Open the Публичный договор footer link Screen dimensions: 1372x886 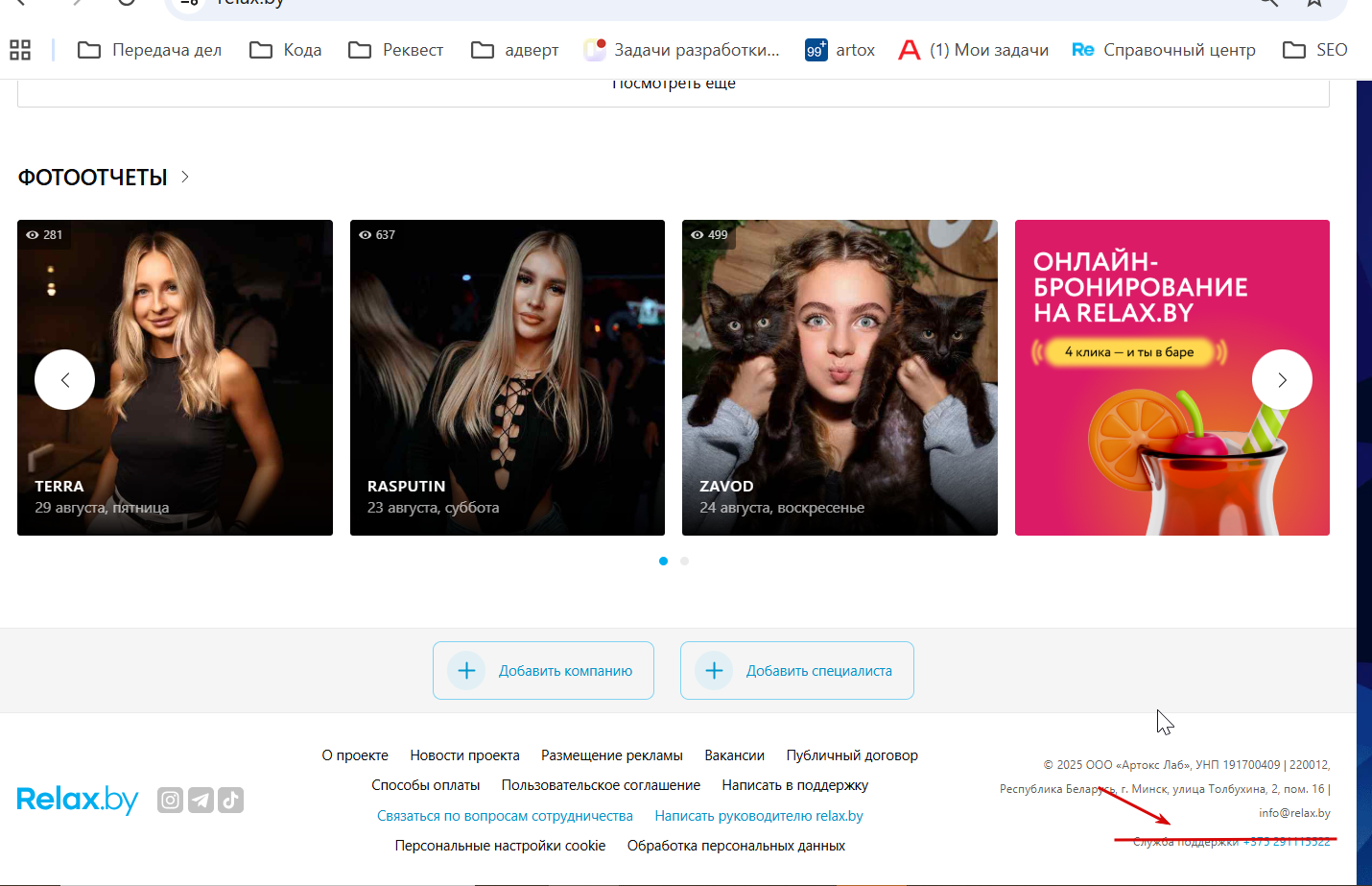(x=852, y=755)
